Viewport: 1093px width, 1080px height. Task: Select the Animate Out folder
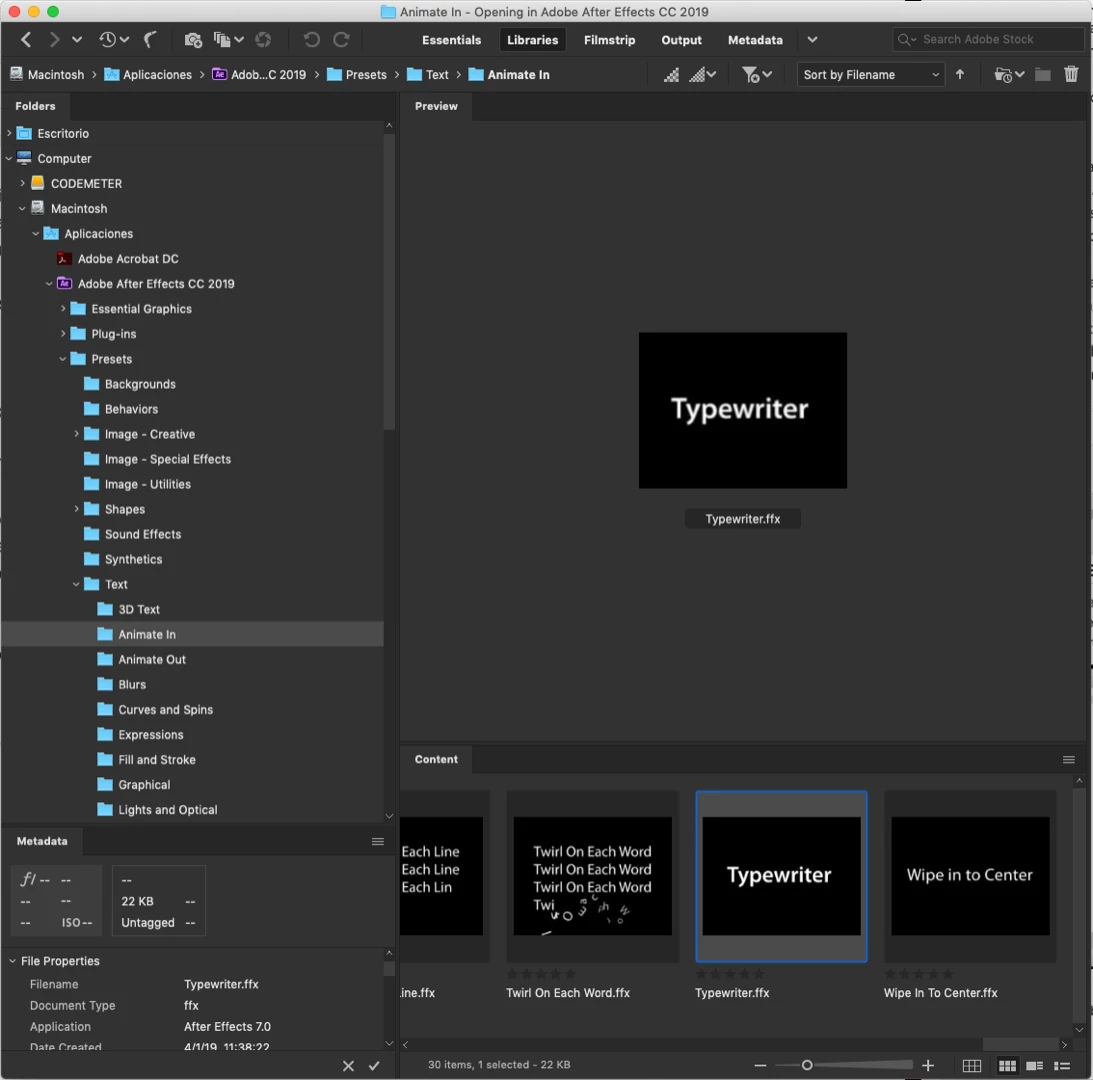[152, 660]
